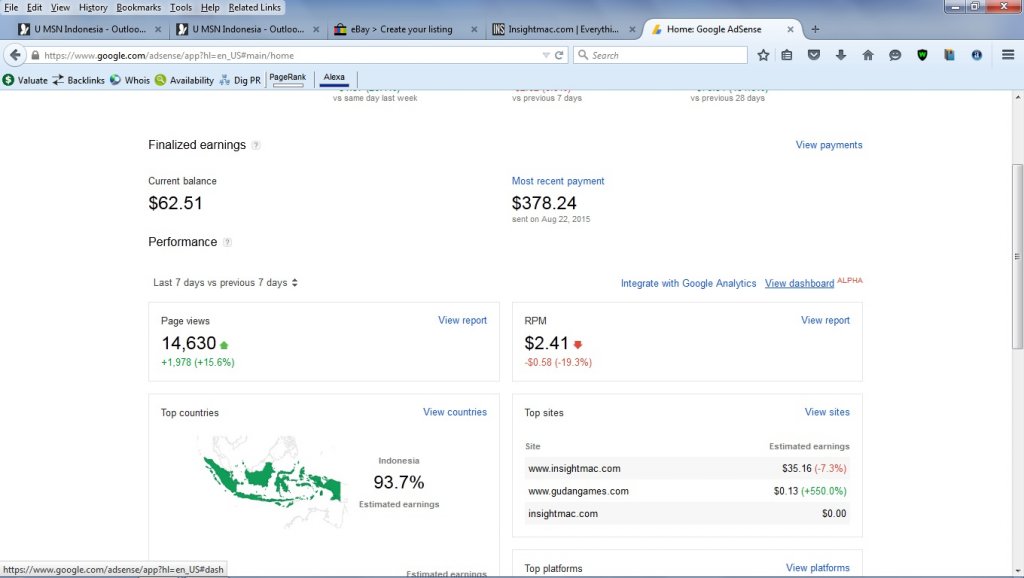Go to the Firefox home page icon
Viewport: 1024px width, 578px height.
tap(868, 55)
